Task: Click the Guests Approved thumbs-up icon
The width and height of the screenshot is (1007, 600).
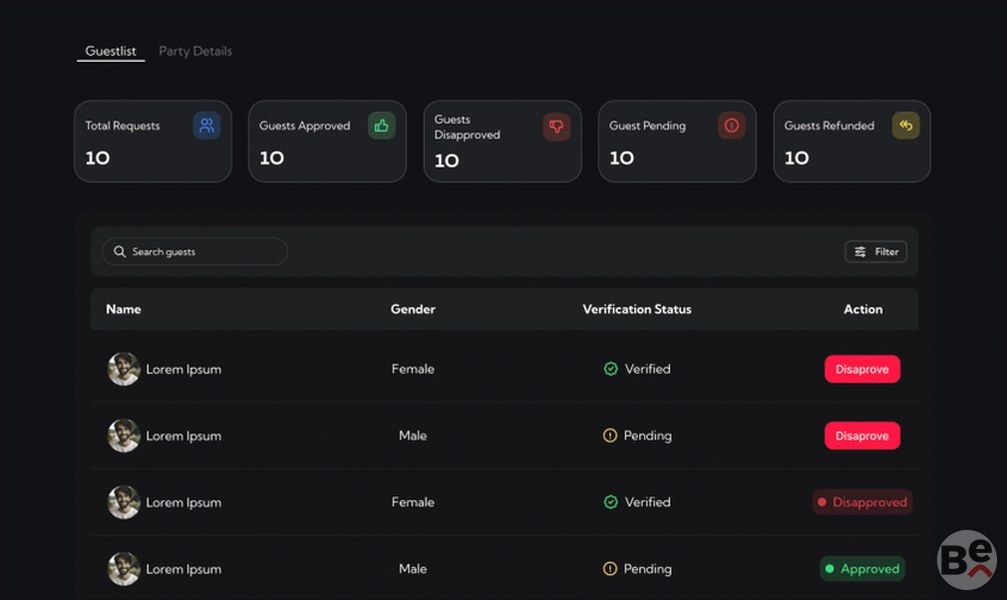Action: (381, 126)
